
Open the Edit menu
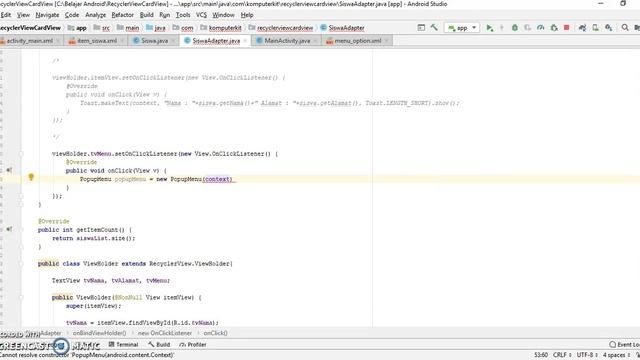click(x=6, y=15)
